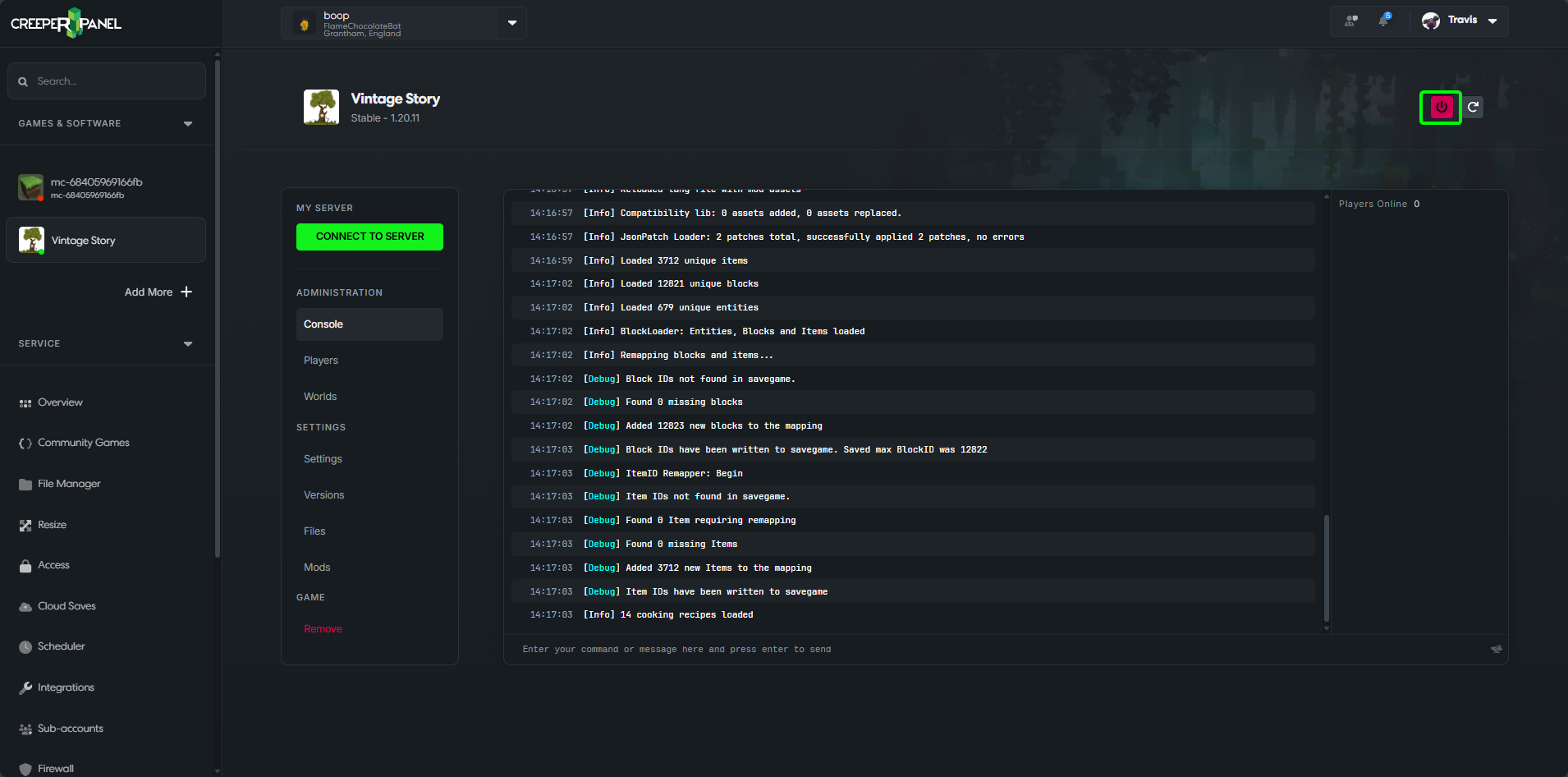Click the Players Online count

click(1416, 204)
